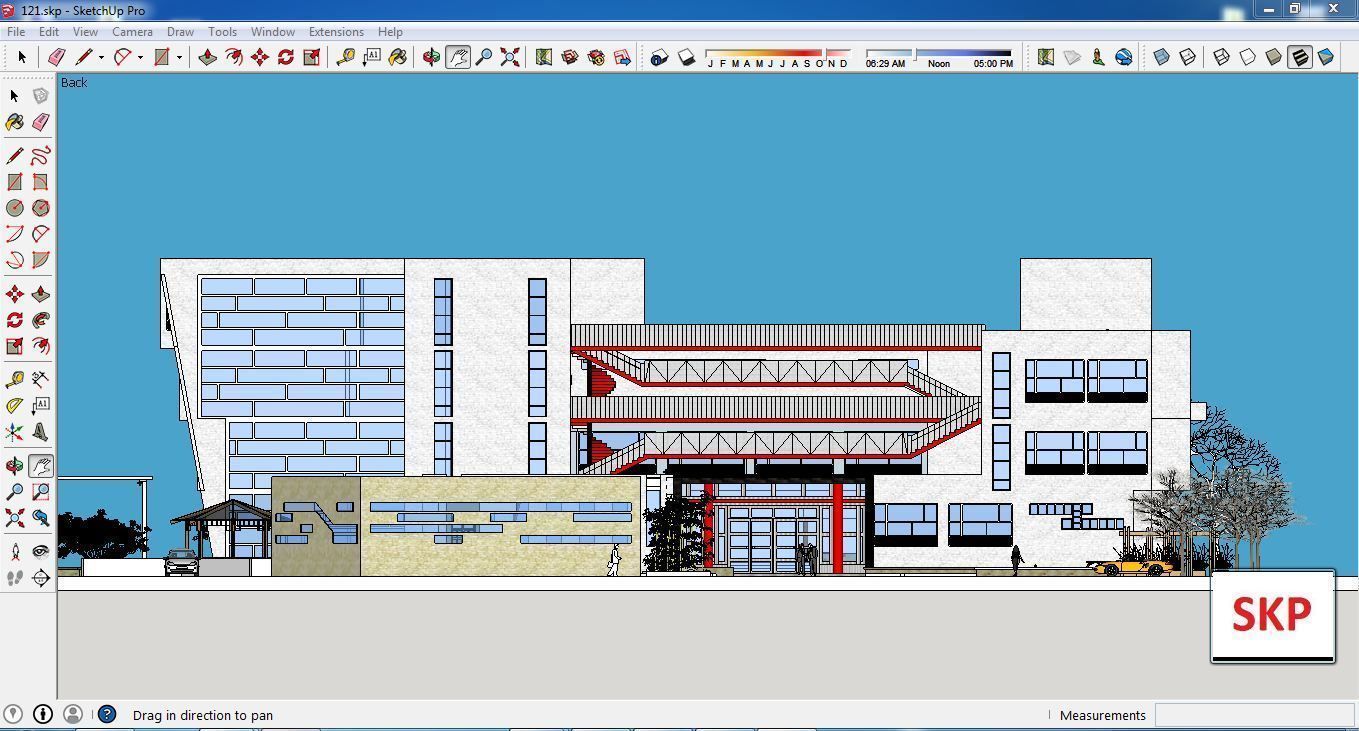Select the arrow Select tool in top toolbar
The width and height of the screenshot is (1359, 731).
pyautogui.click(x=21, y=57)
